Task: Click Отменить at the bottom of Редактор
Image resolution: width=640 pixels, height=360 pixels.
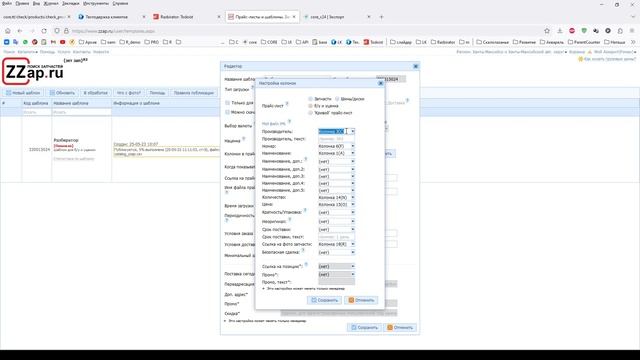Action: (x=400, y=327)
